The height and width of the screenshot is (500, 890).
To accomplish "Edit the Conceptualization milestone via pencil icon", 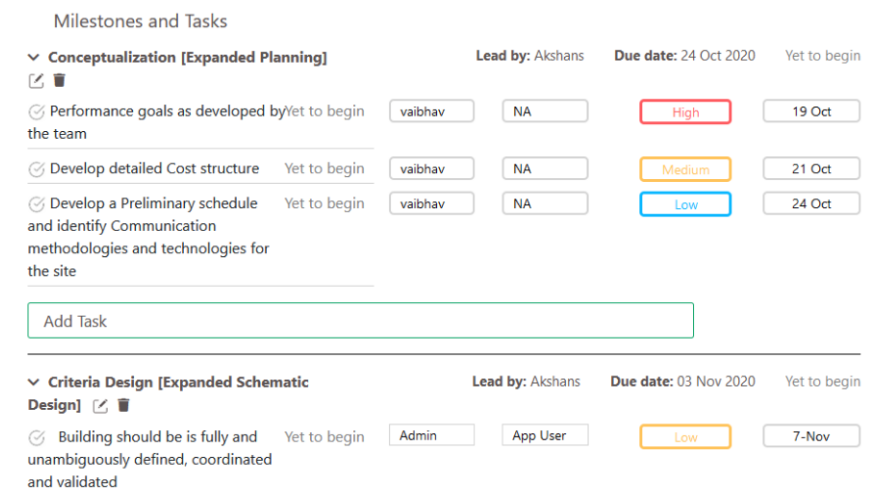I will [x=36, y=81].
